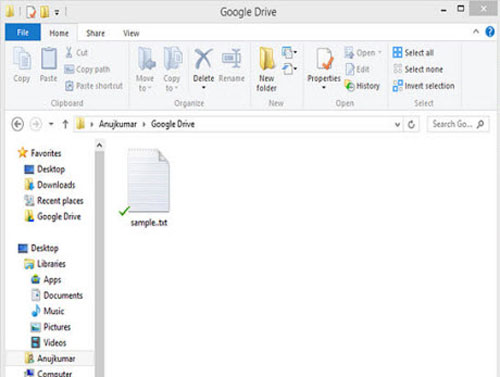Open the Pictures library
This screenshot has width=500, height=377.
click(51, 327)
